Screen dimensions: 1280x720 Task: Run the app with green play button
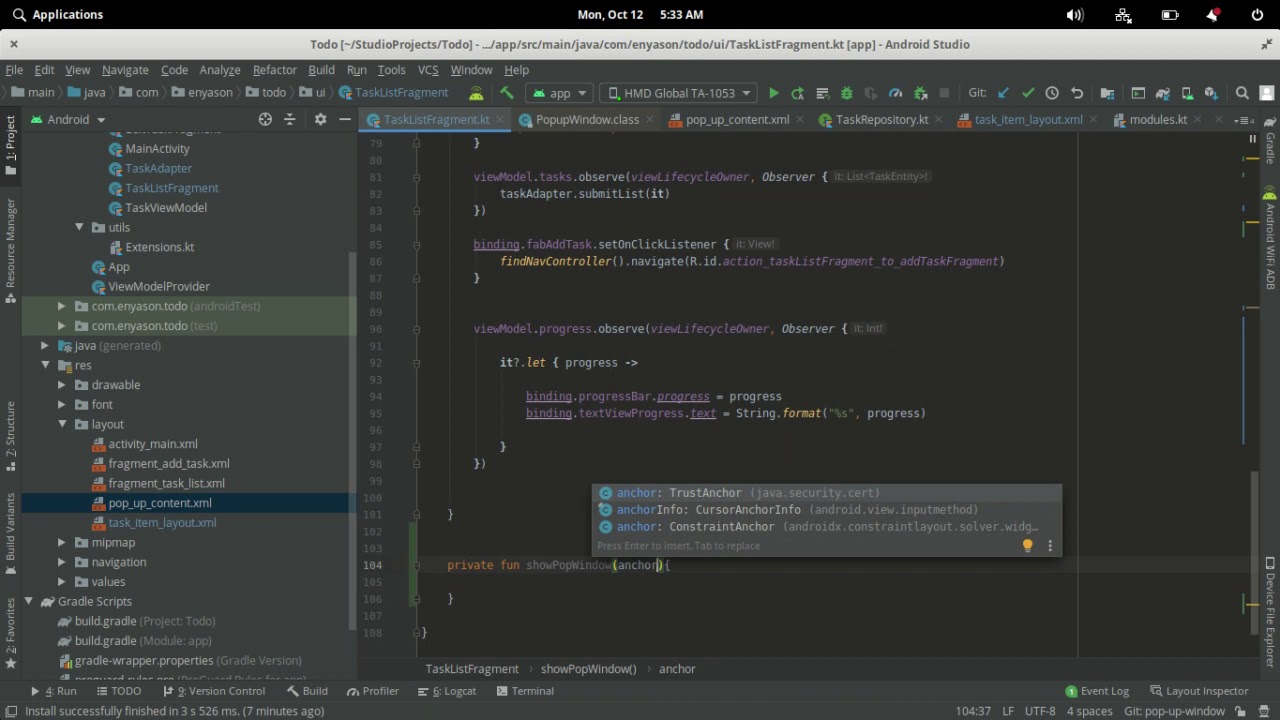pos(773,93)
